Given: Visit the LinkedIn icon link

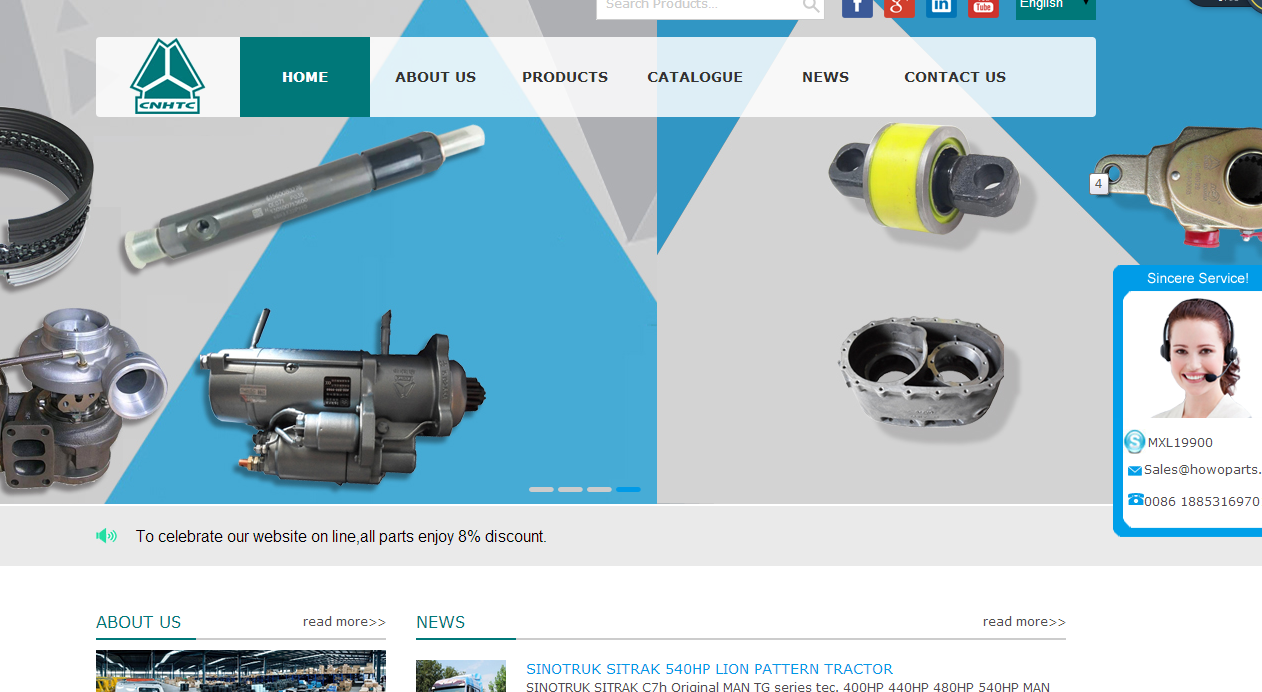Looking at the screenshot, I should coord(941,7).
